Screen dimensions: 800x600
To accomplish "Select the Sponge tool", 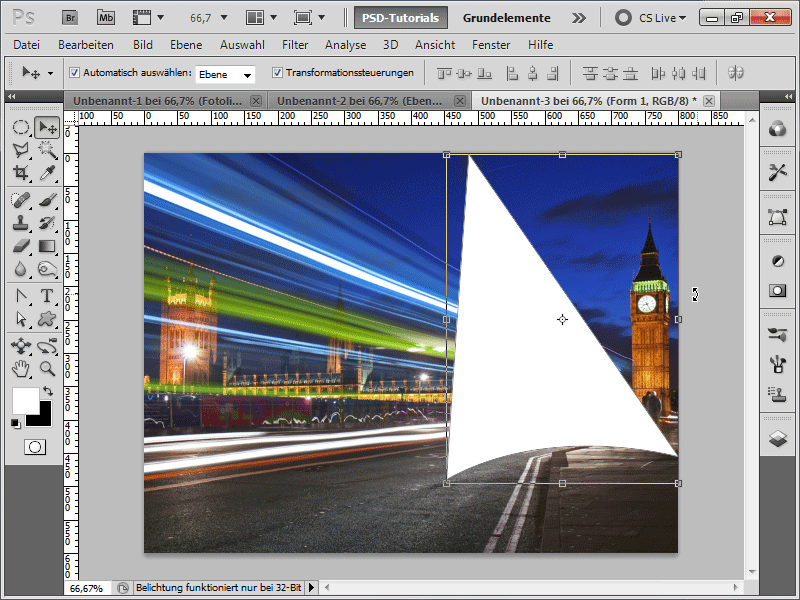I will click(x=47, y=268).
